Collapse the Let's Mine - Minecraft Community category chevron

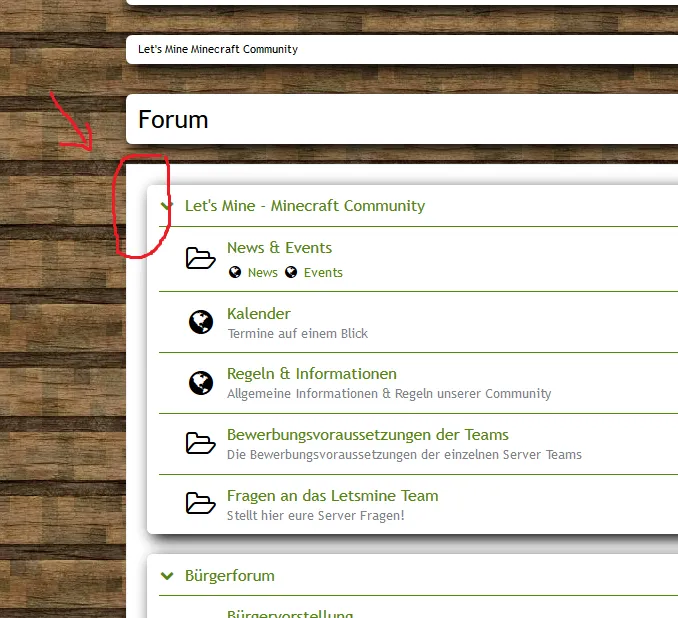[x=167, y=206]
